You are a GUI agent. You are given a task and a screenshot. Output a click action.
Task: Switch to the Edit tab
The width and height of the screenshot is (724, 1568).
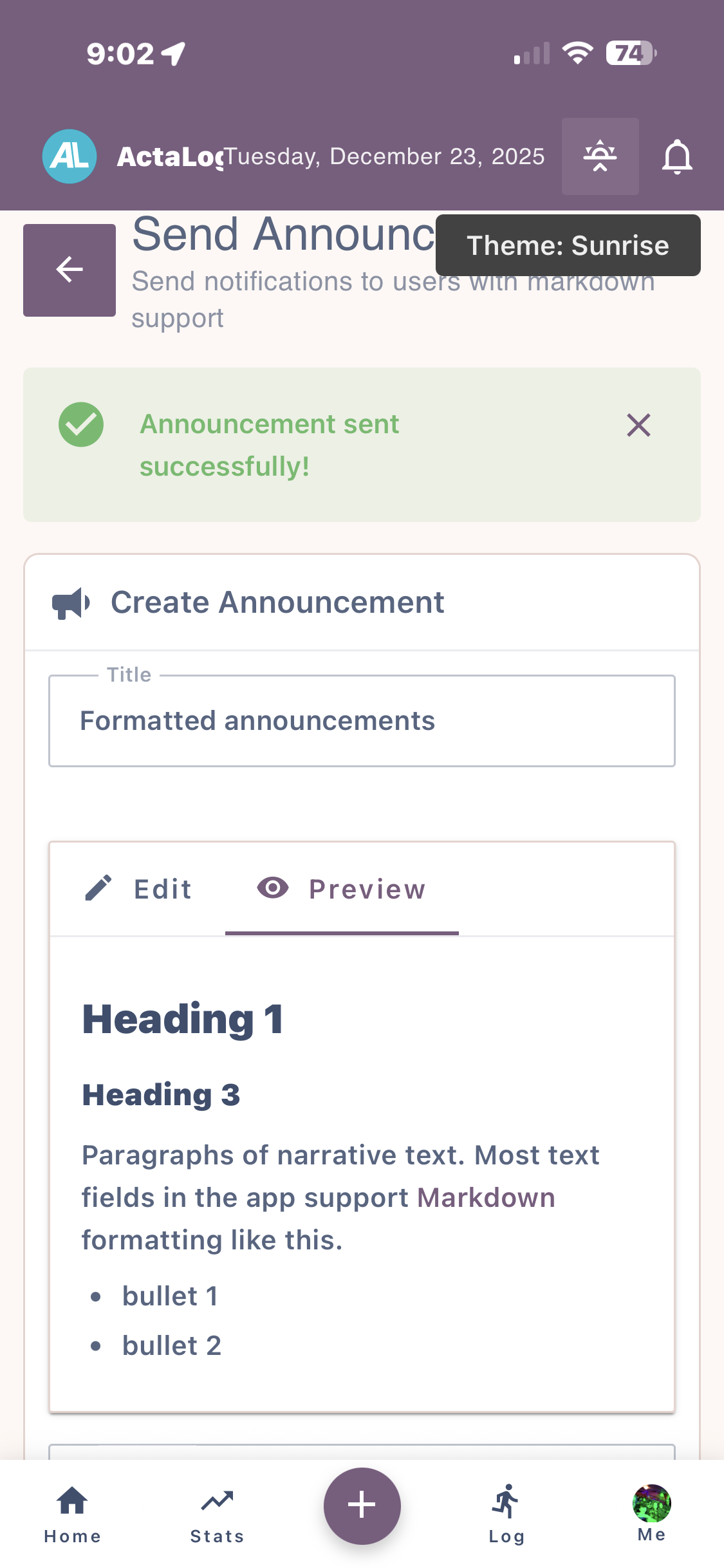(138, 889)
